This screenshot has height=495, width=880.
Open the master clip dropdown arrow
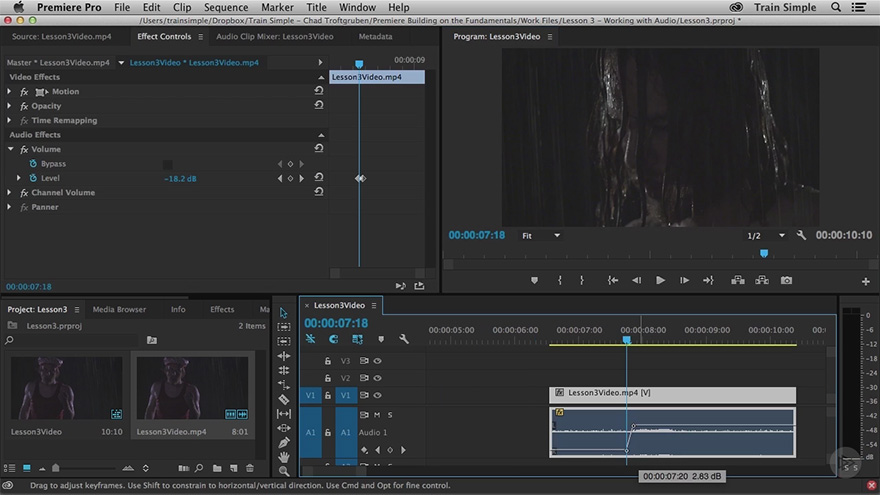(x=121, y=62)
